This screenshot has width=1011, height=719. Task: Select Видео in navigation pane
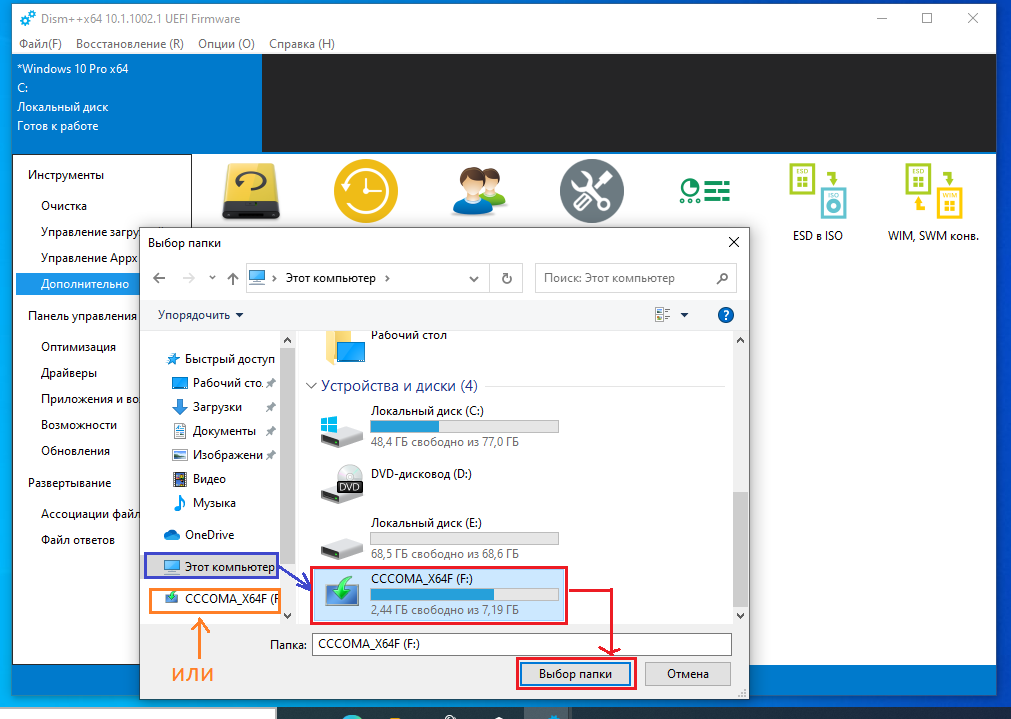[x=209, y=478]
